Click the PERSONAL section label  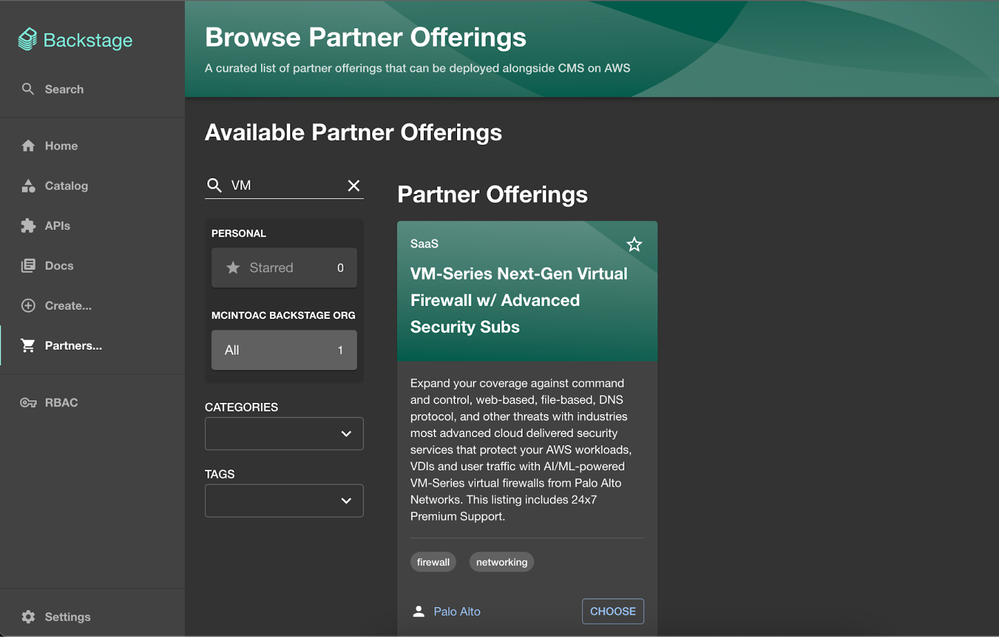point(239,233)
